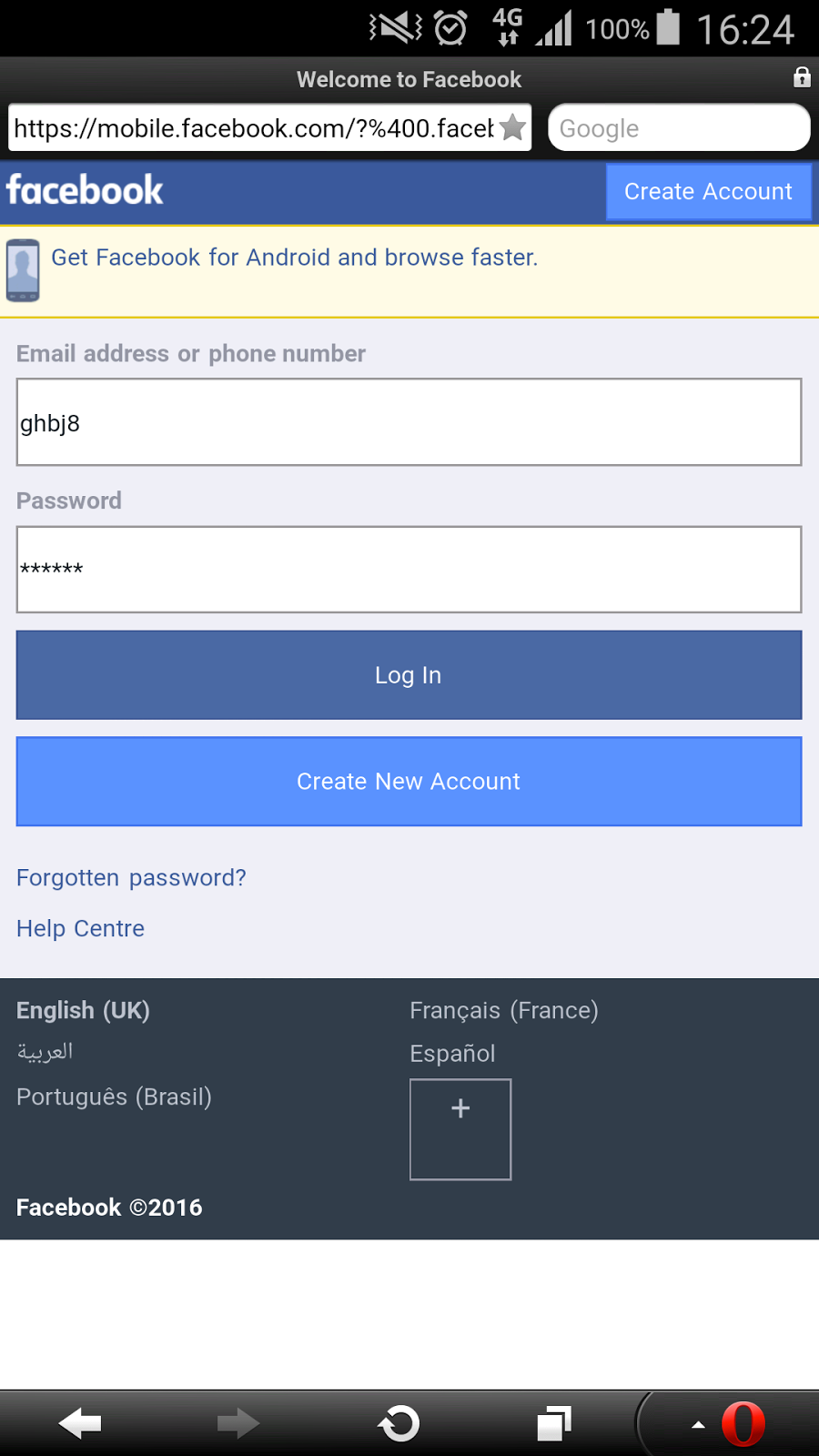This screenshot has height=1456, width=819.
Task: Tap the padlock security icon
Action: pos(802,77)
